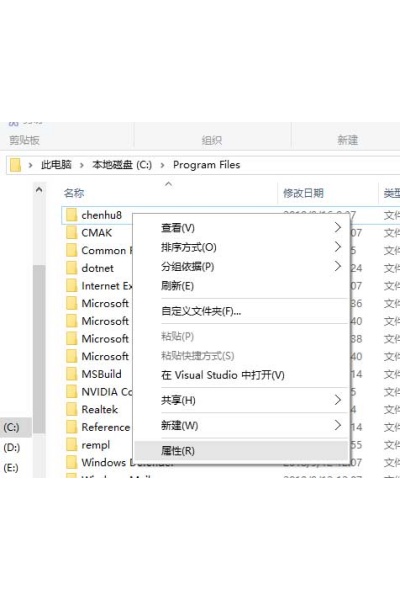
Task: Open the 排序方式(O) submenu
Action: pos(241,247)
